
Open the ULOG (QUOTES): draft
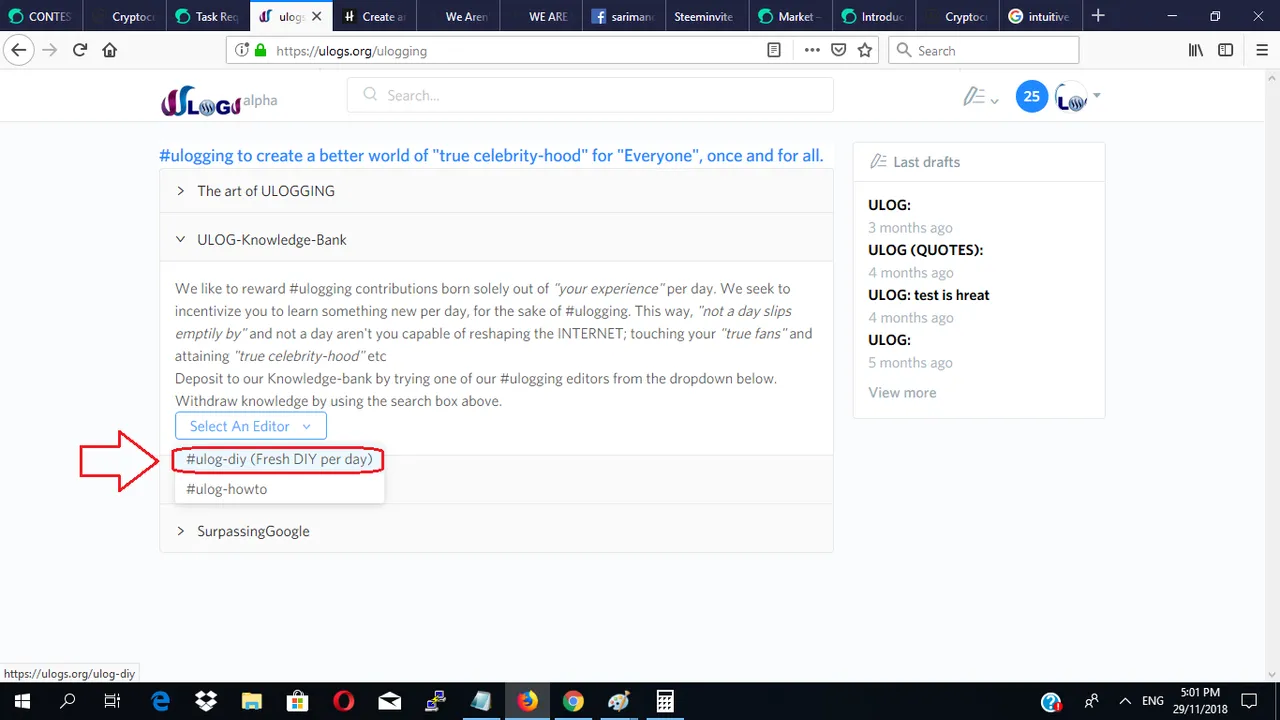coord(925,250)
